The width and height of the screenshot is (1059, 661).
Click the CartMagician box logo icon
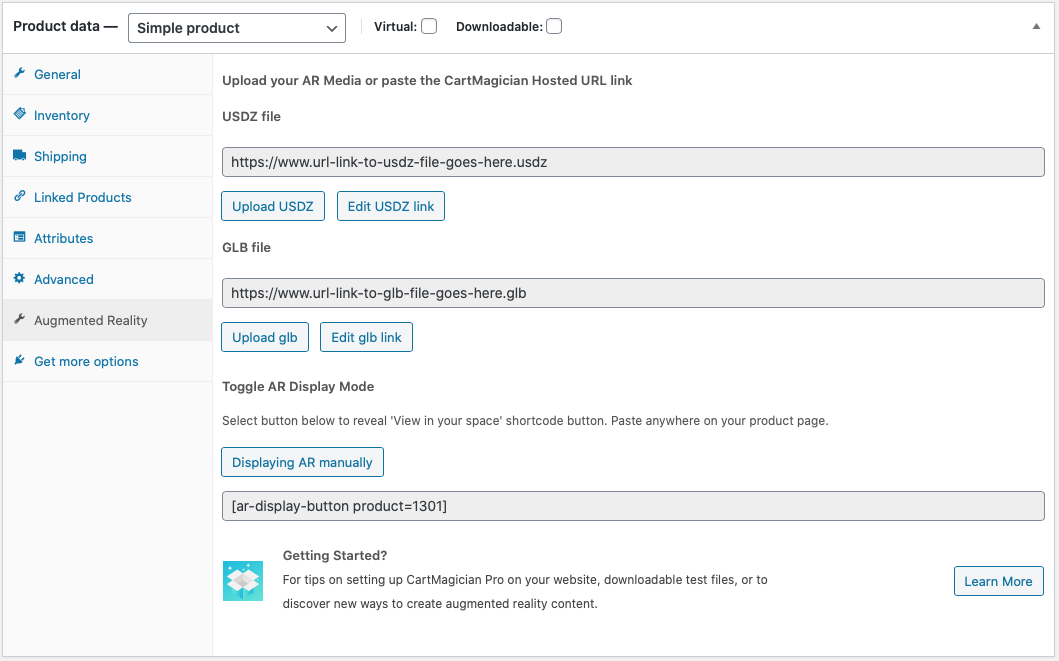(243, 581)
